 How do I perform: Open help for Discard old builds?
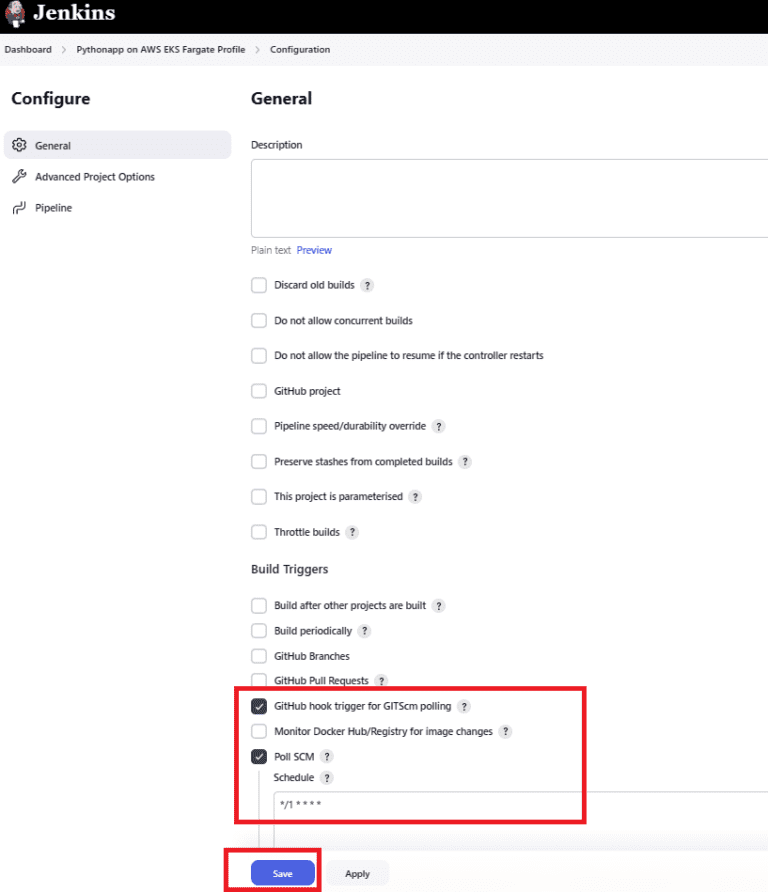pos(368,285)
